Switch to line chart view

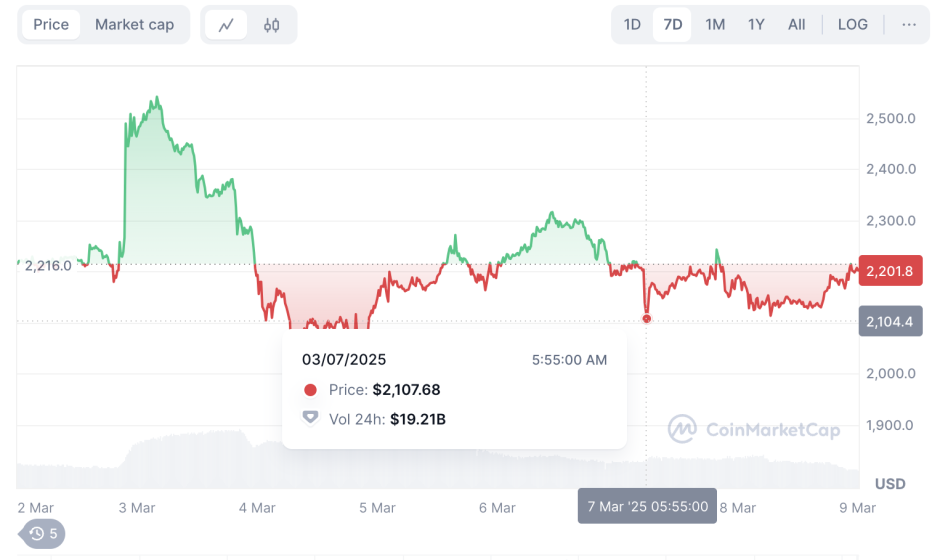tap(226, 25)
